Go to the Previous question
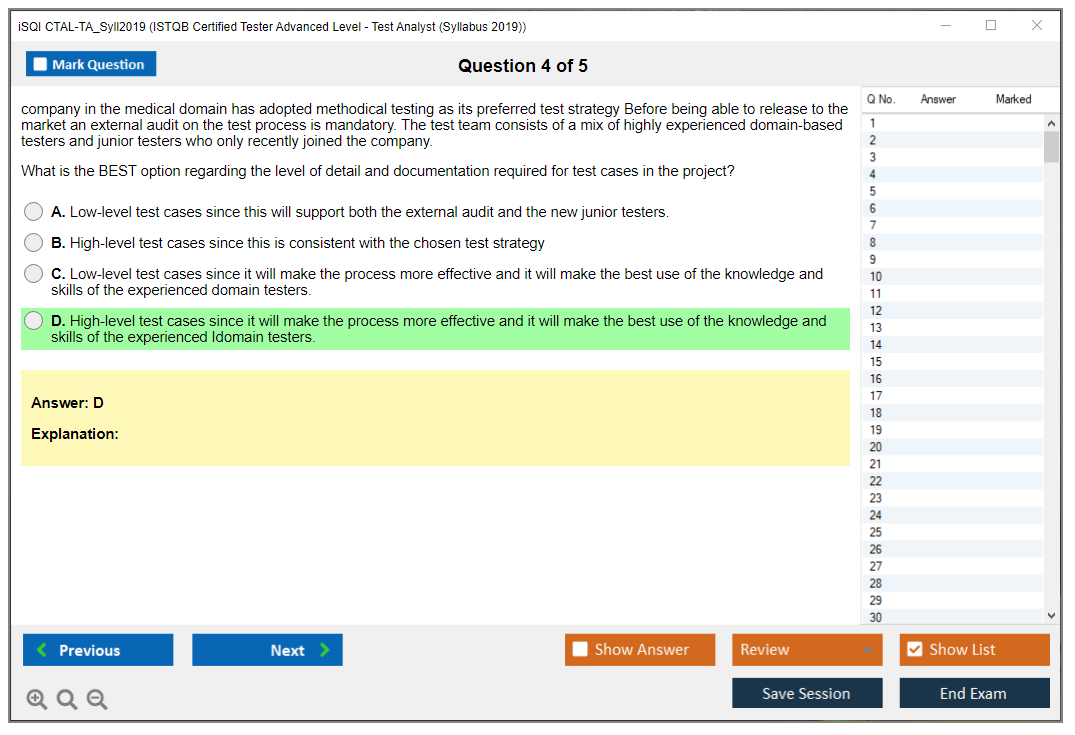1075x735 pixels. click(x=98, y=650)
